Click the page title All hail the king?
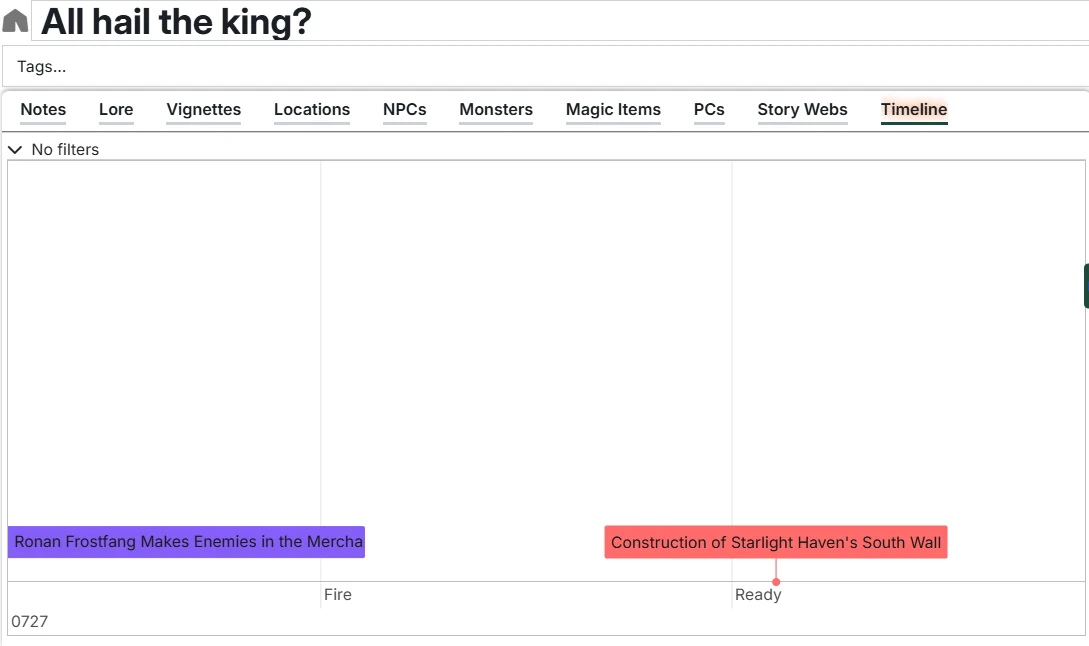The width and height of the screenshot is (1089, 646). [x=175, y=21]
